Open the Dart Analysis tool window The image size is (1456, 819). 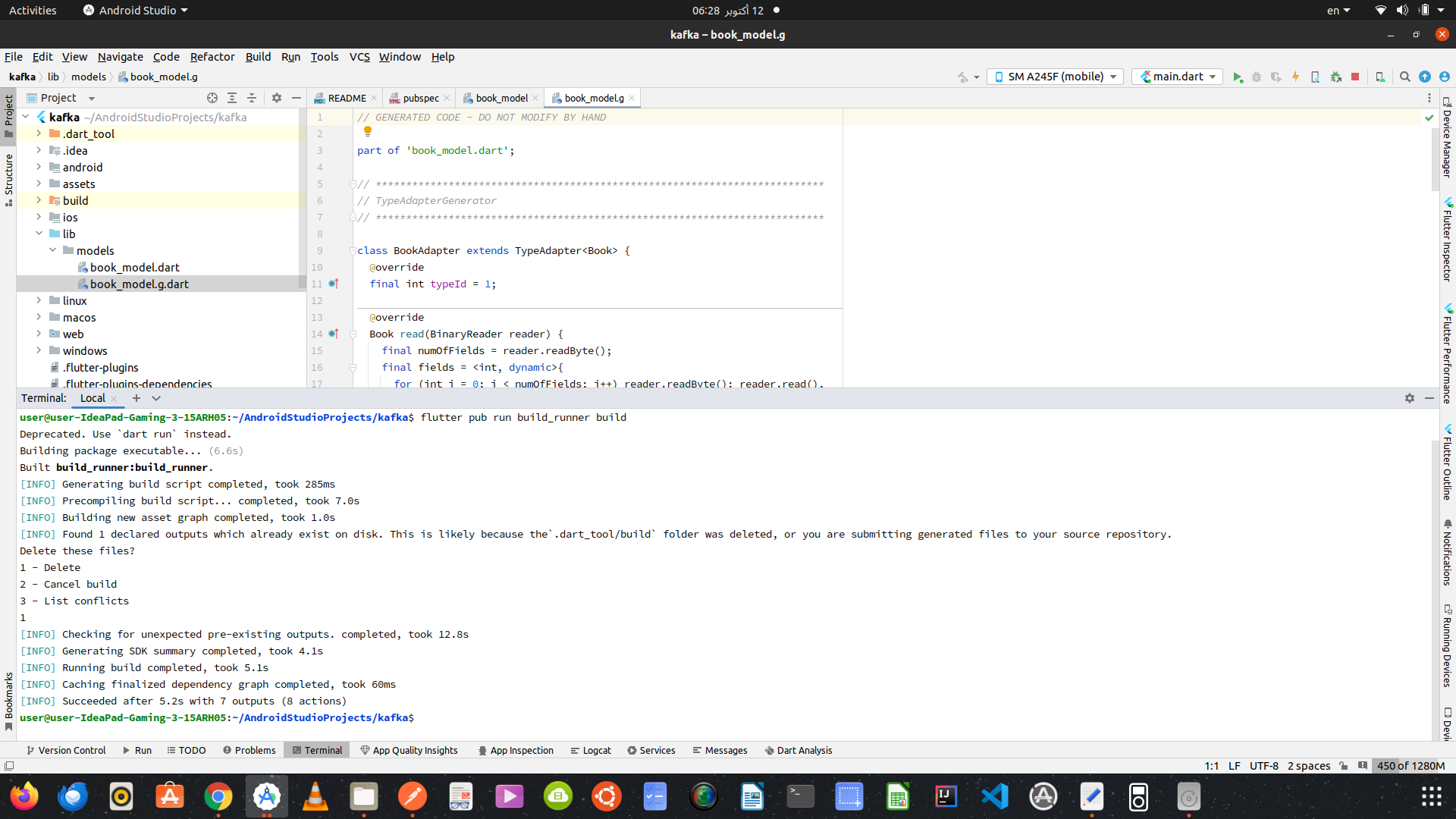[799, 750]
